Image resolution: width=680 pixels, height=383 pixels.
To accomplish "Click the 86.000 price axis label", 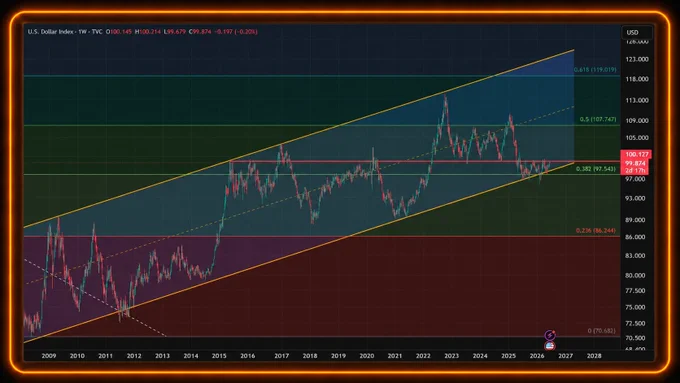I will point(635,237).
